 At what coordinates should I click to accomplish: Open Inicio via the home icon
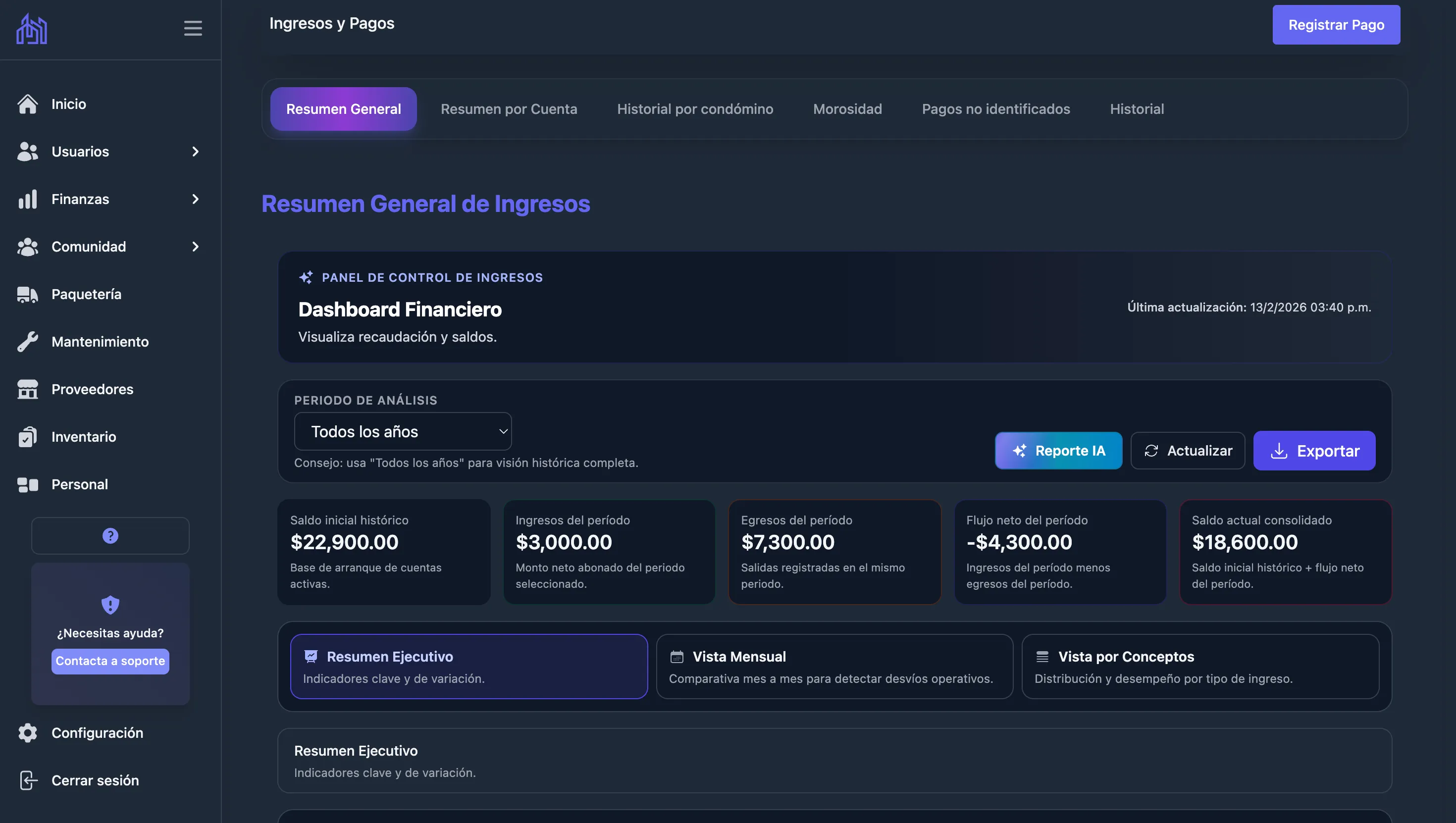[x=27, y=104]
